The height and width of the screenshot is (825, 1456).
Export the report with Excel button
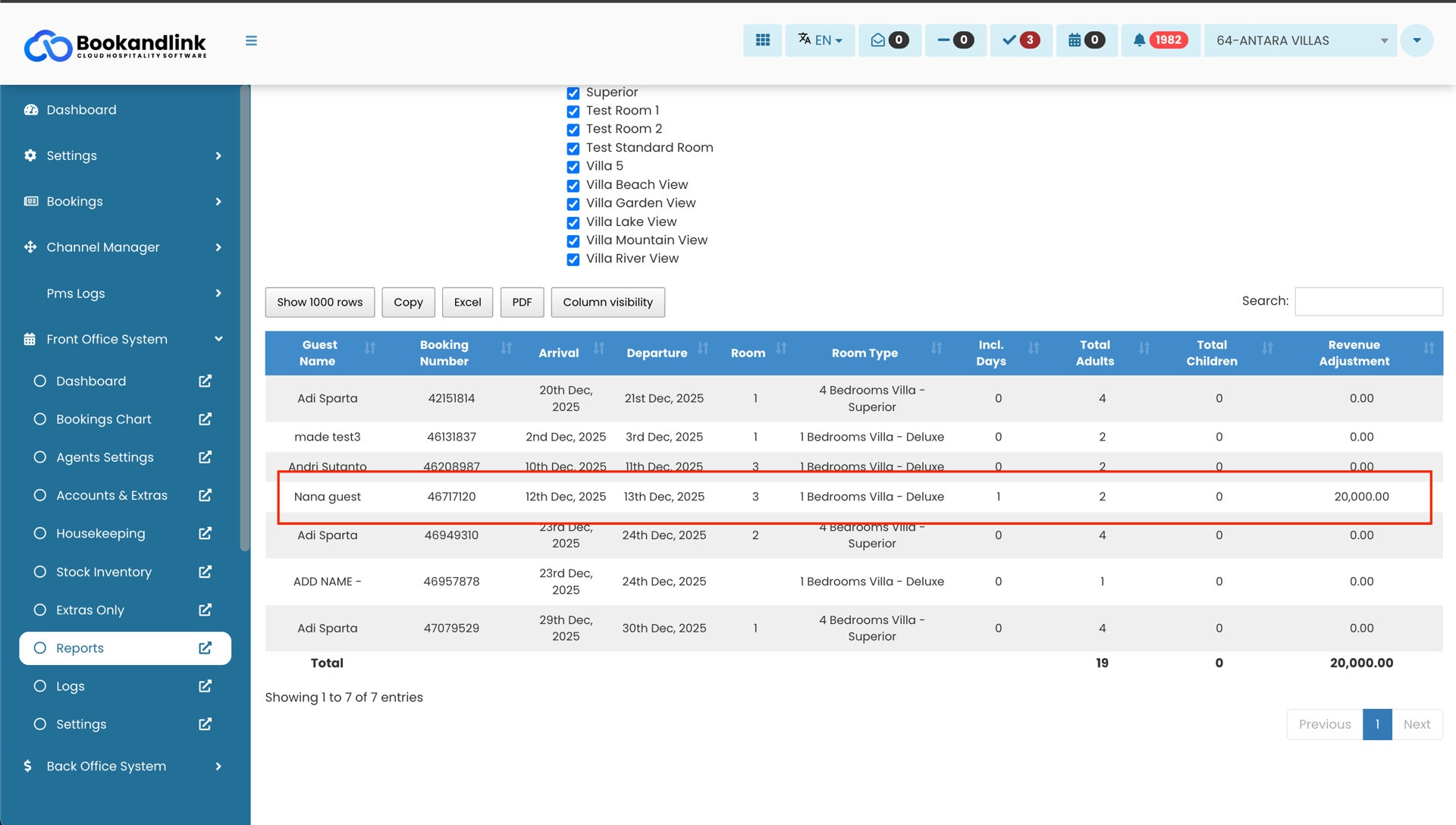[467, 302]
